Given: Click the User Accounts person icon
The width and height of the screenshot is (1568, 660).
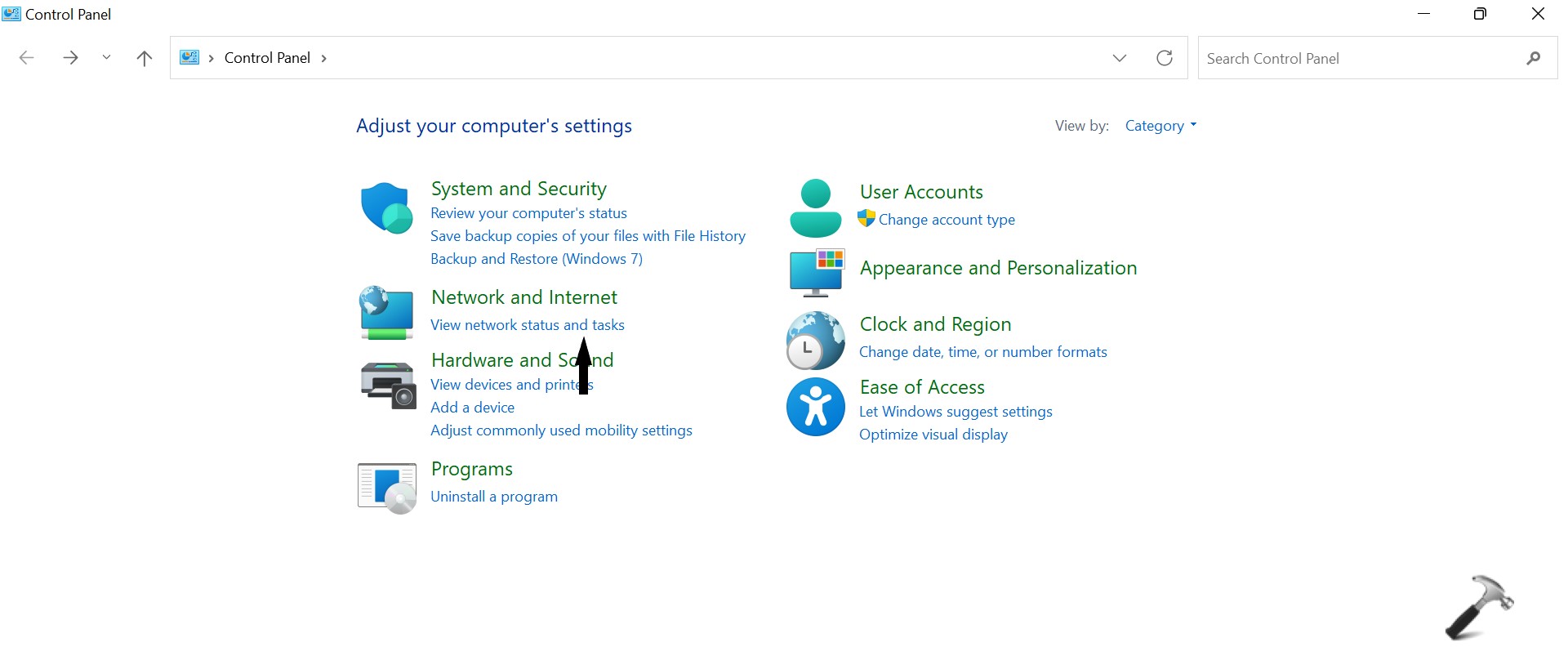Looking at the screenshot, I should 815,208.
